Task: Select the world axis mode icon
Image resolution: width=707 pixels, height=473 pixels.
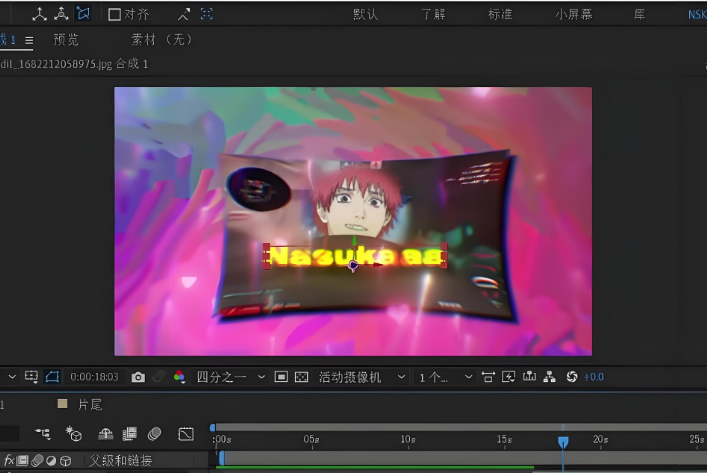Action: pyautogui.click(x=61, y=14)
